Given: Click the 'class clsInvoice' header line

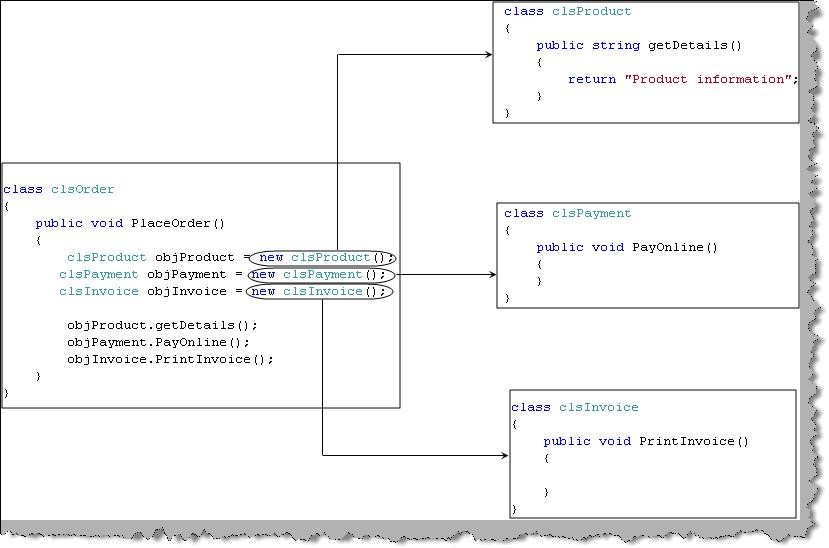Looking at the screenshot, I should [575, 407].
